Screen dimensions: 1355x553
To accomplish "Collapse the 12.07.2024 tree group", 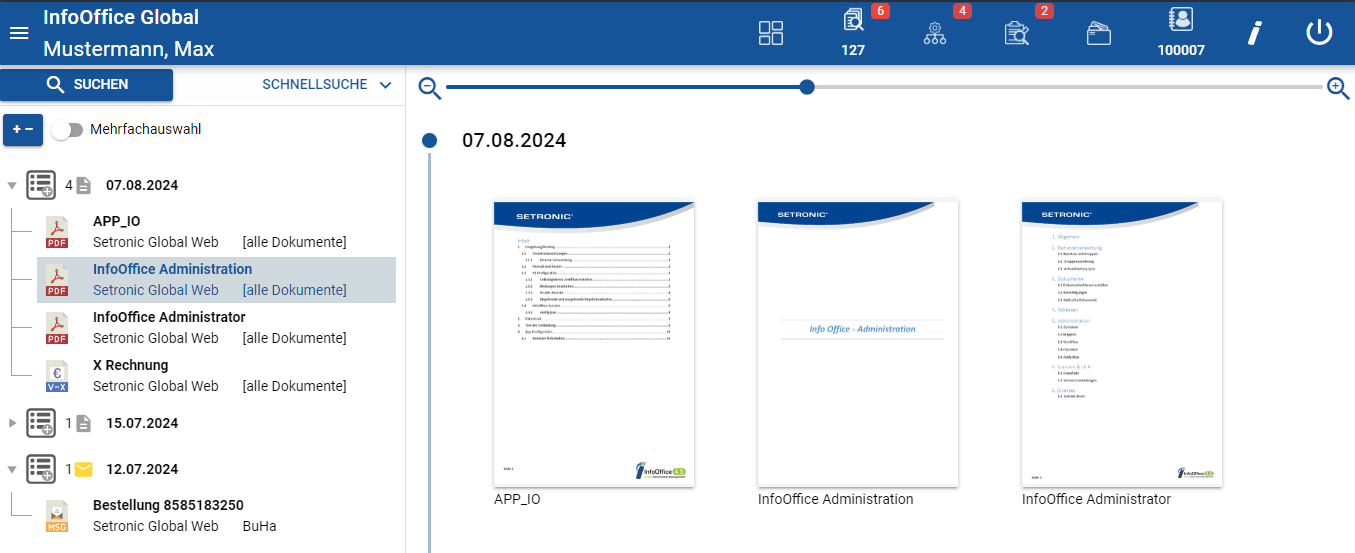I will [x=12, y=469].
